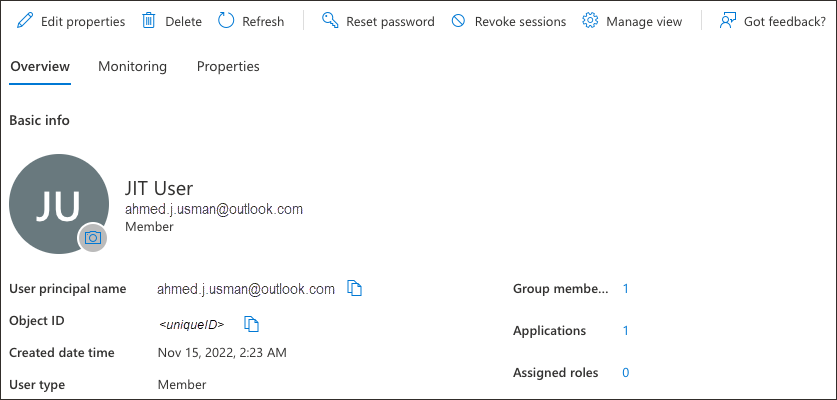This screenshot has height=400, width=837.
Task: Click the Edit properties pencil icon
Action: click(x=25, y=21)
